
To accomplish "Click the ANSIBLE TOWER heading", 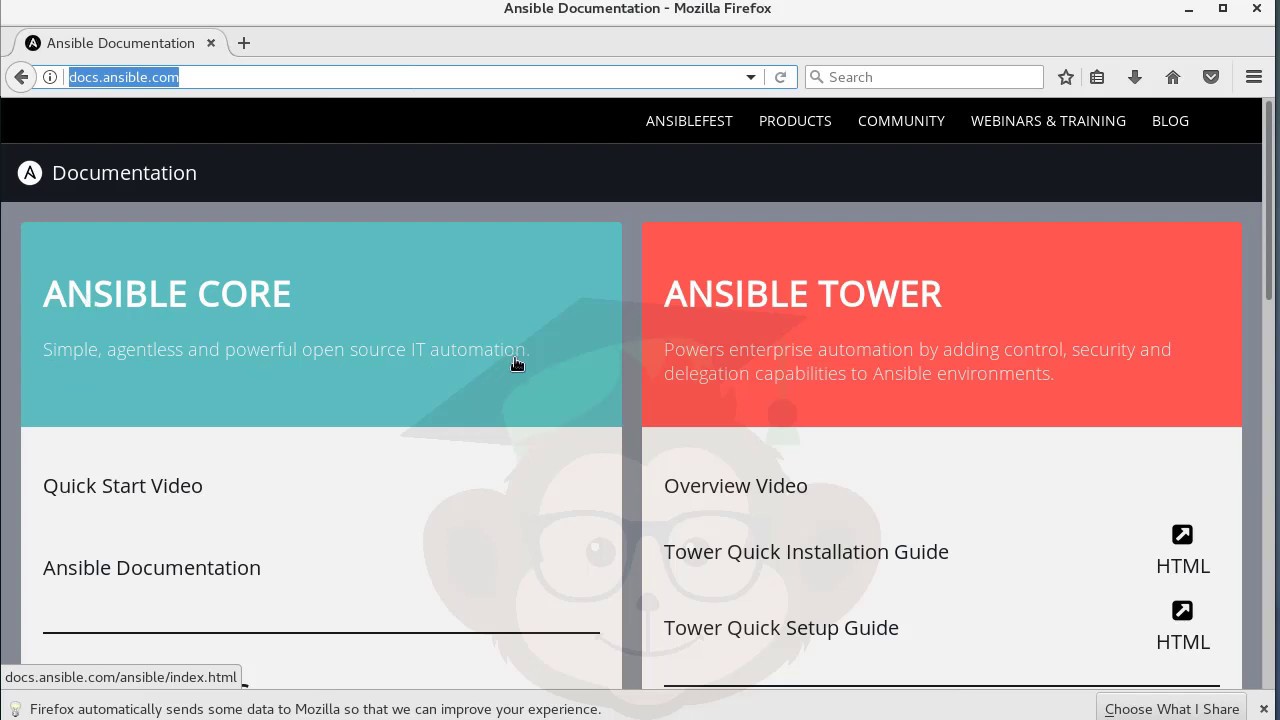I will click(803, 294).
